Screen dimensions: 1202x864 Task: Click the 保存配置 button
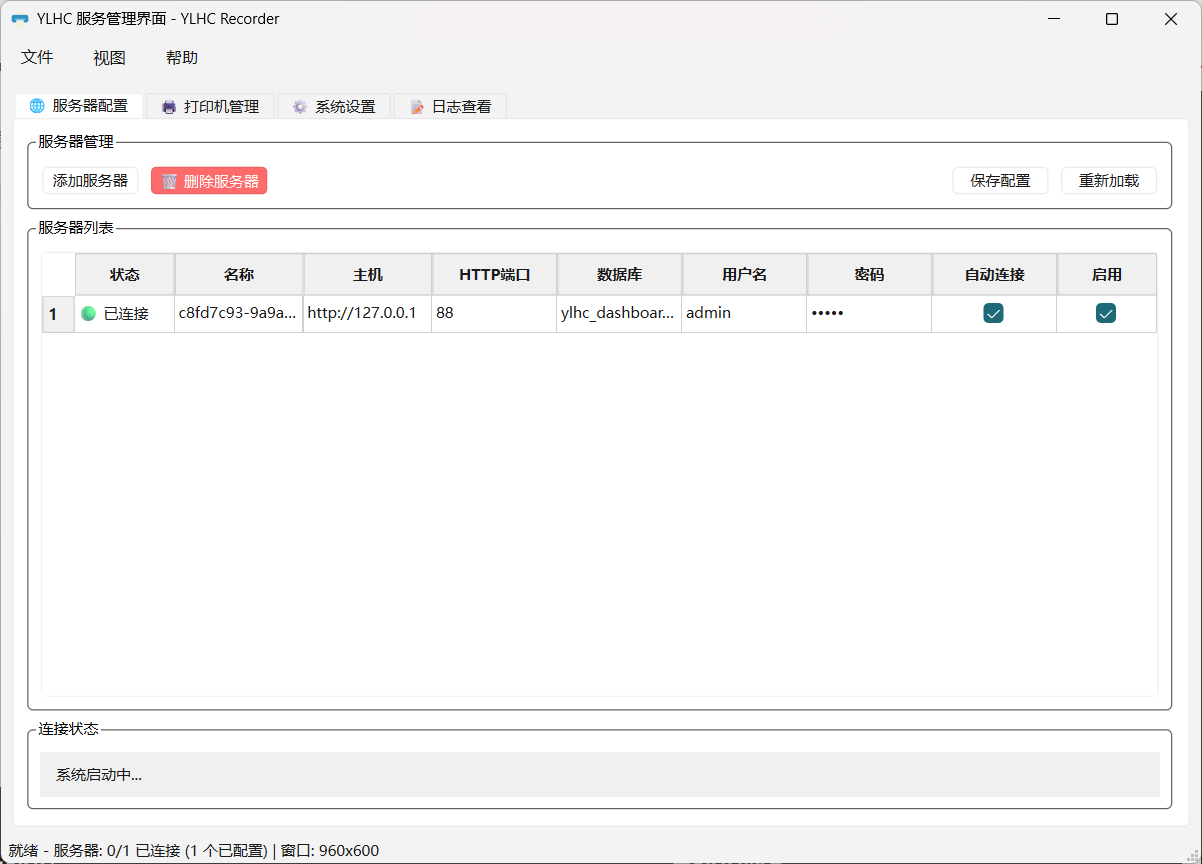(1000, 181)
